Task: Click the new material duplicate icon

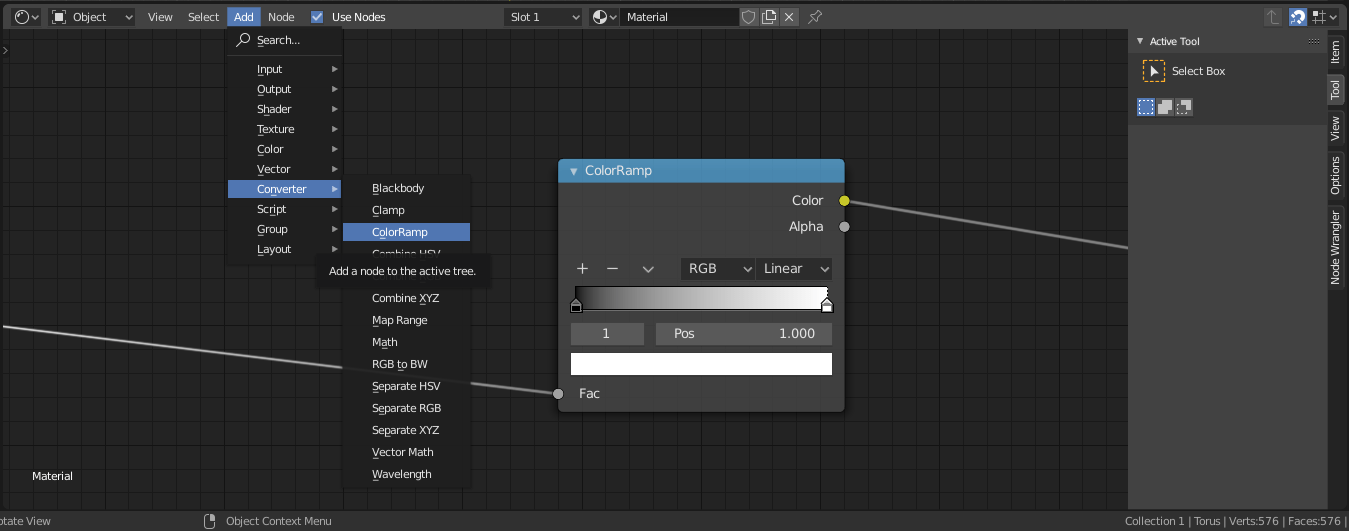Action: pos(769,17)
